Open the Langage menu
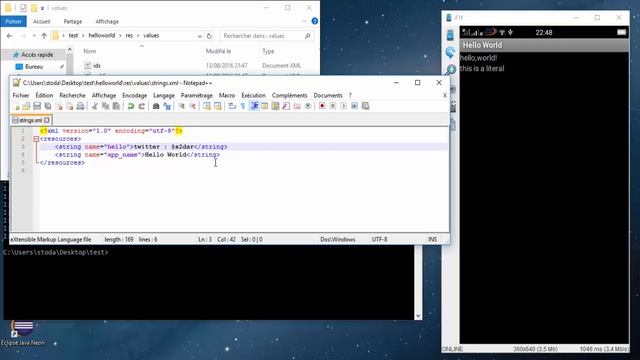This screenshot has height=360, width=640. click(164, 95)
